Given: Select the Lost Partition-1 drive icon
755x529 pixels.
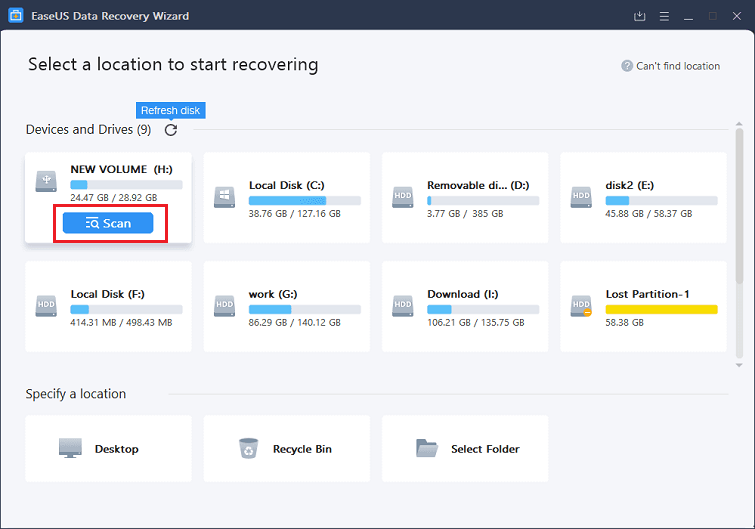Looking at the screenshot, I should [582, 305].
